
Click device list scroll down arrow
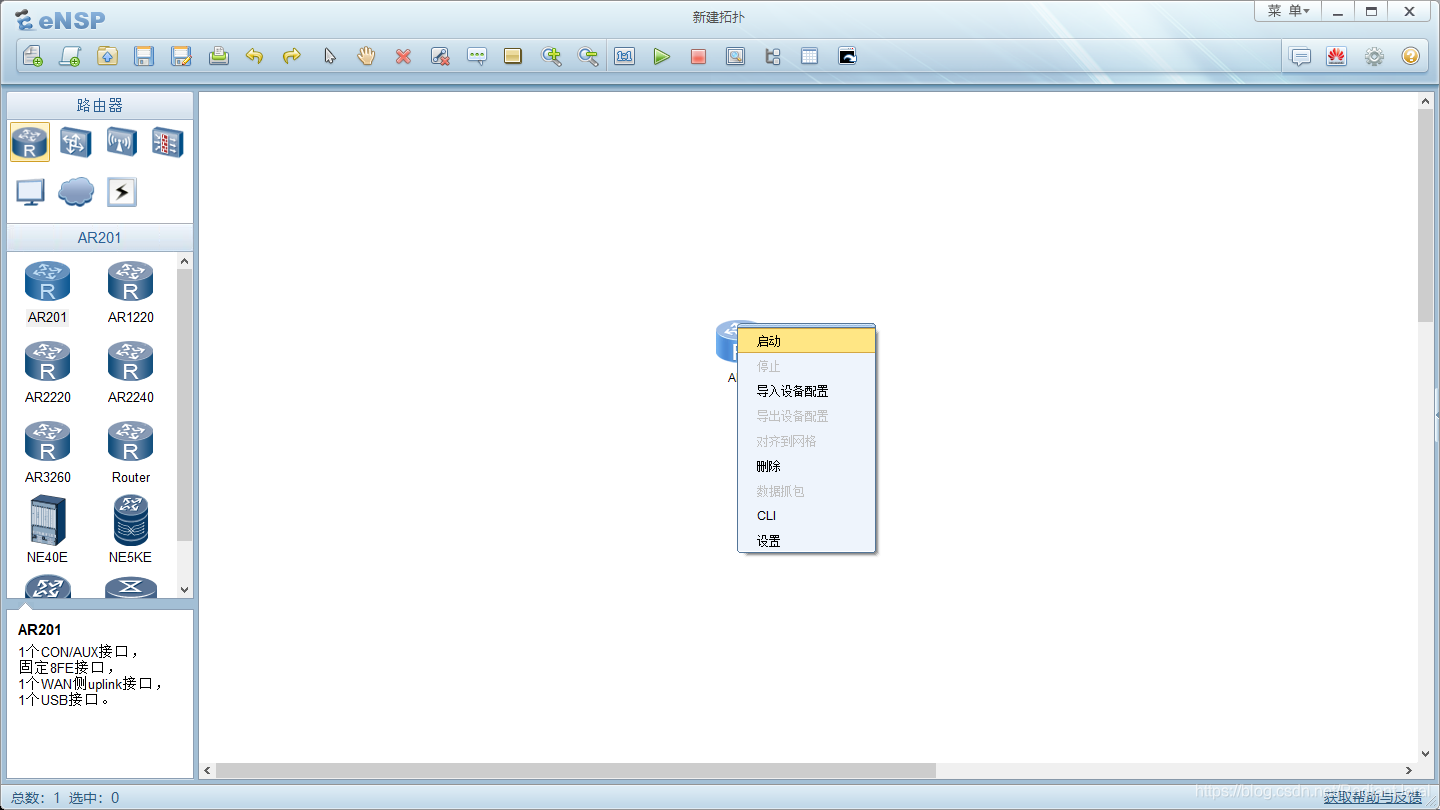[184, 590]
